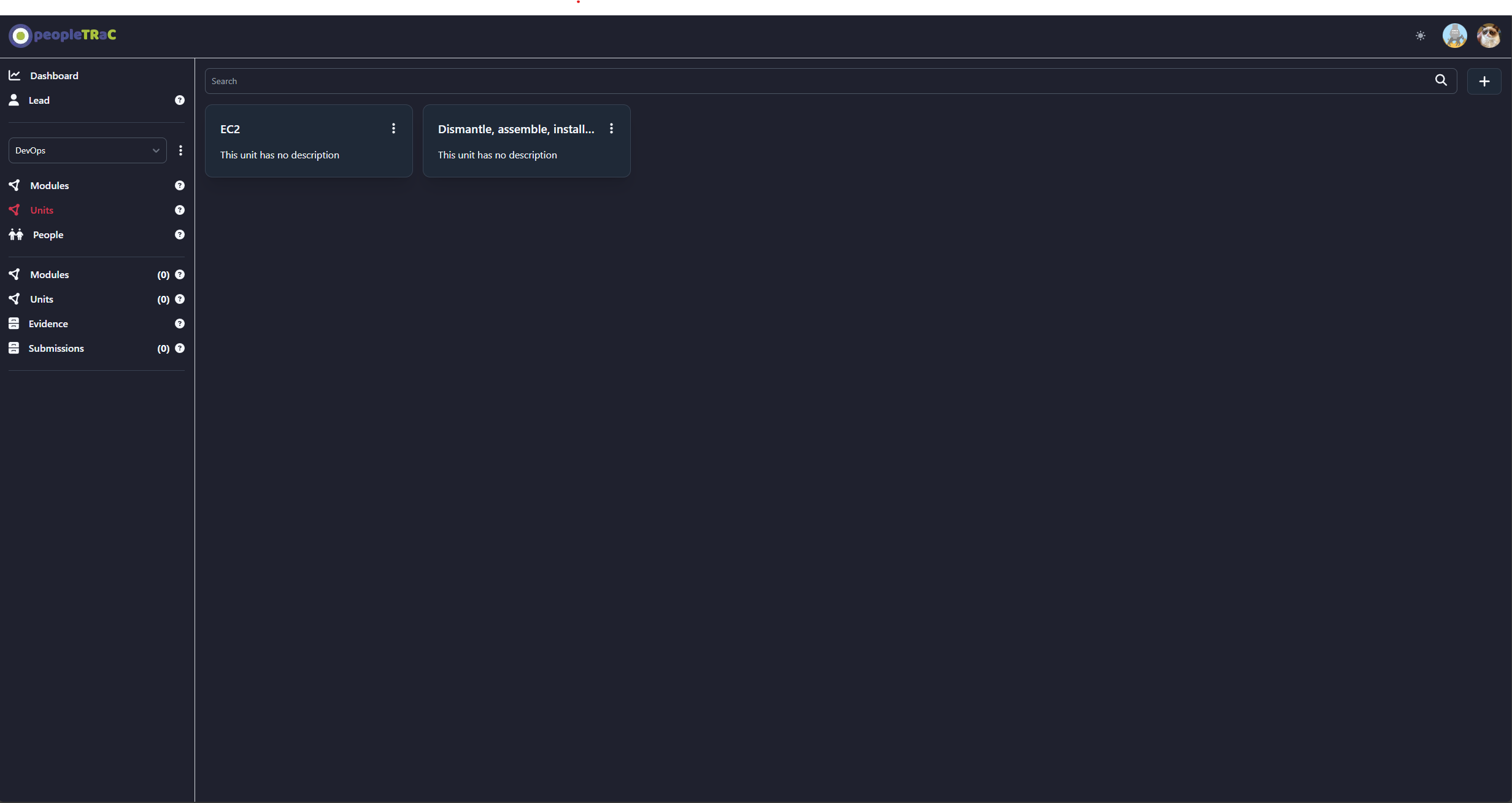Open the Evidence section
The height and width of the screenshot is (803, 1512).
(x=48, y=324)
